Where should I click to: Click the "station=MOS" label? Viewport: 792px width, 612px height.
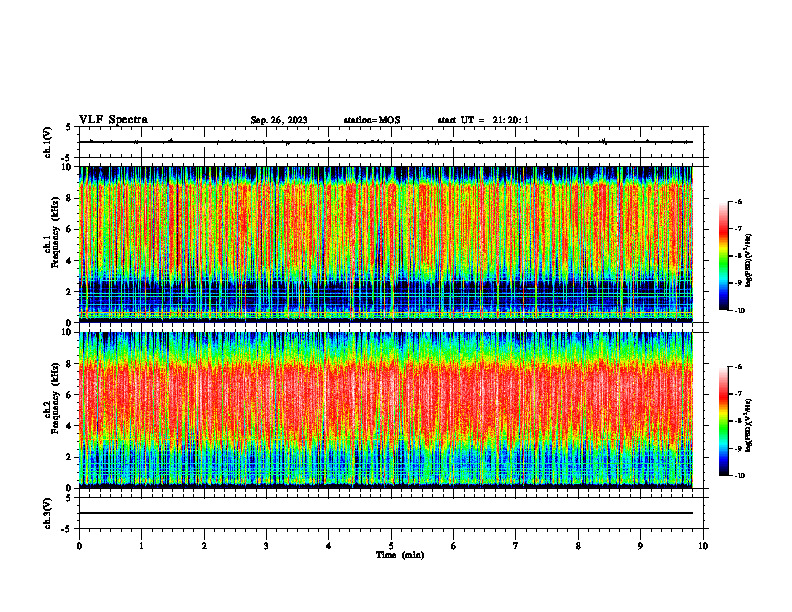[372, 120]
